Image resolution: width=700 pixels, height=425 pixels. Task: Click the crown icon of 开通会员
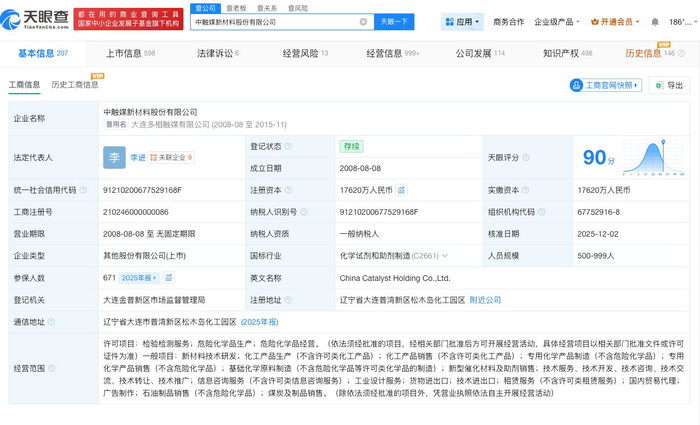pos(595,22)
